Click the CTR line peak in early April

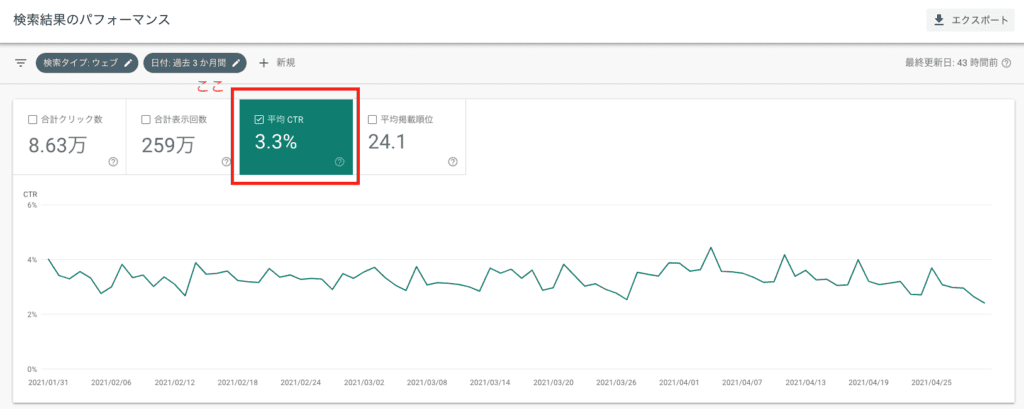(711, 248)
